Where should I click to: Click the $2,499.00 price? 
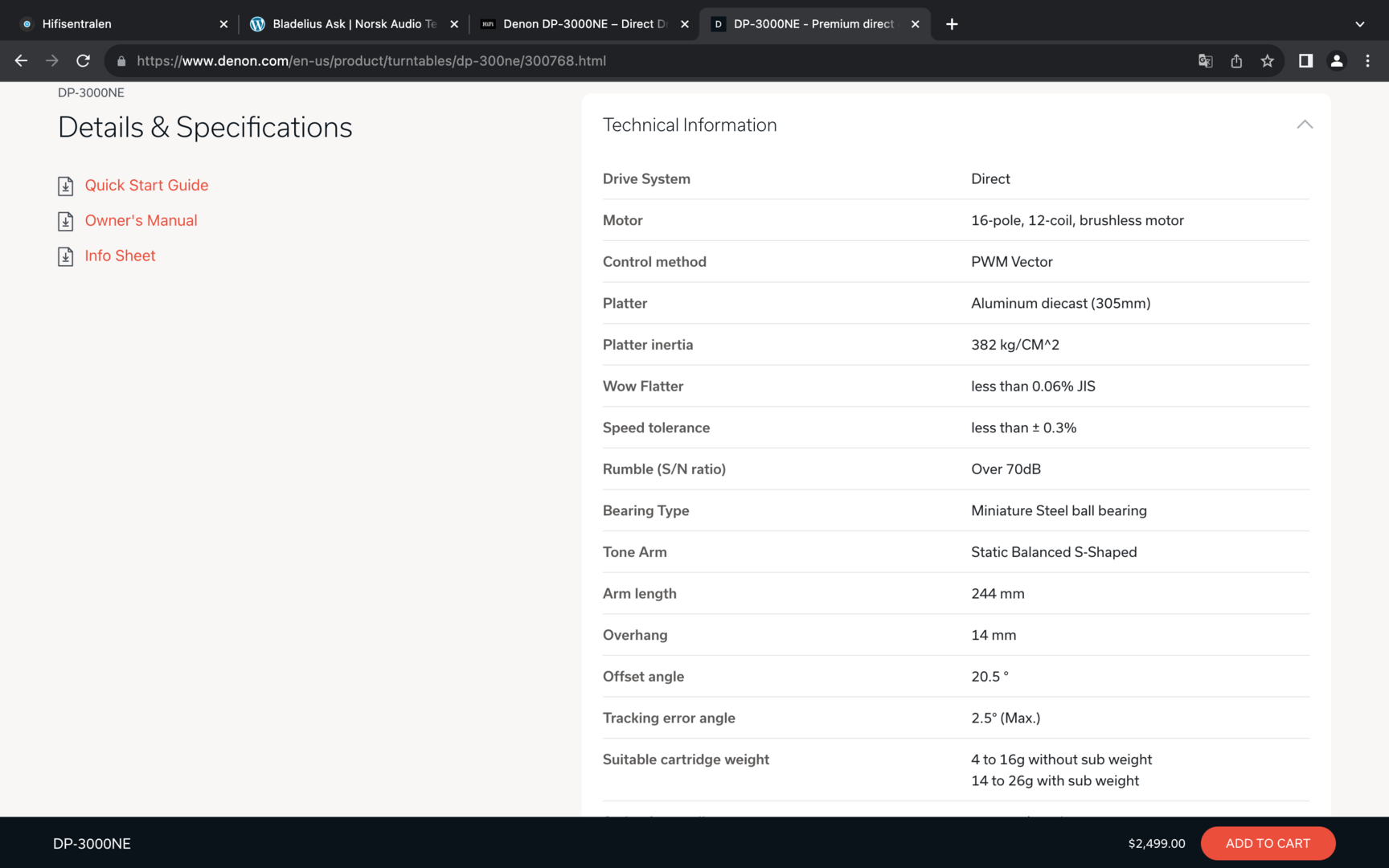(x=1157, y=843)
